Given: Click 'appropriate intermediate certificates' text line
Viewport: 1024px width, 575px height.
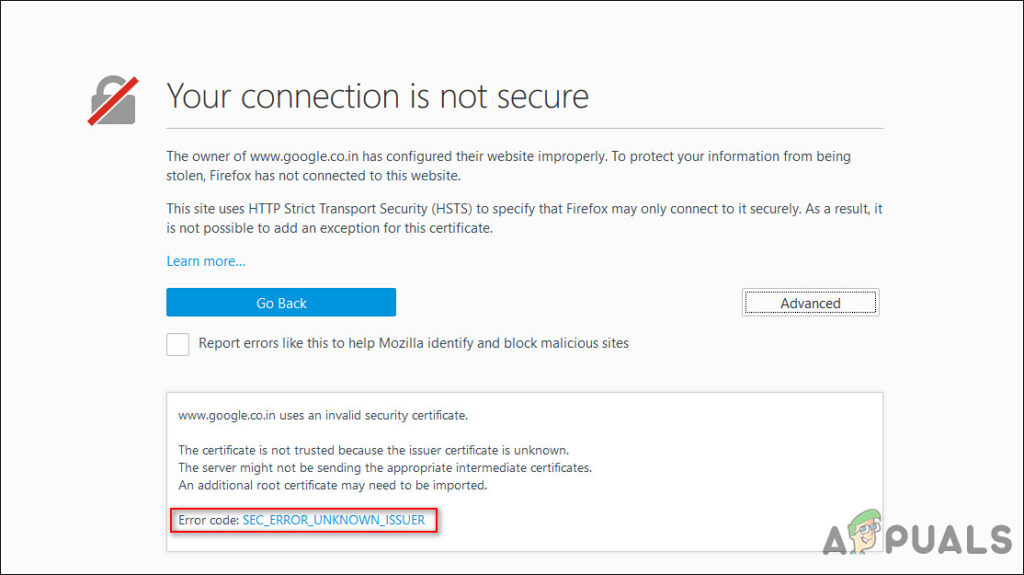Looking at the screenshot, I should tap(385, 468).
